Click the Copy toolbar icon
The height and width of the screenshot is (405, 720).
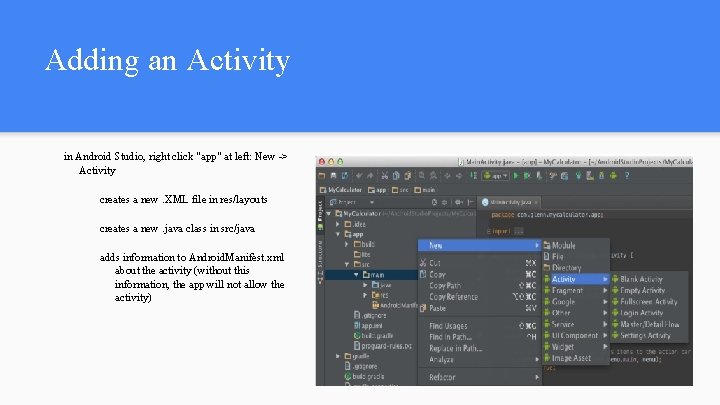coord(396,176)
